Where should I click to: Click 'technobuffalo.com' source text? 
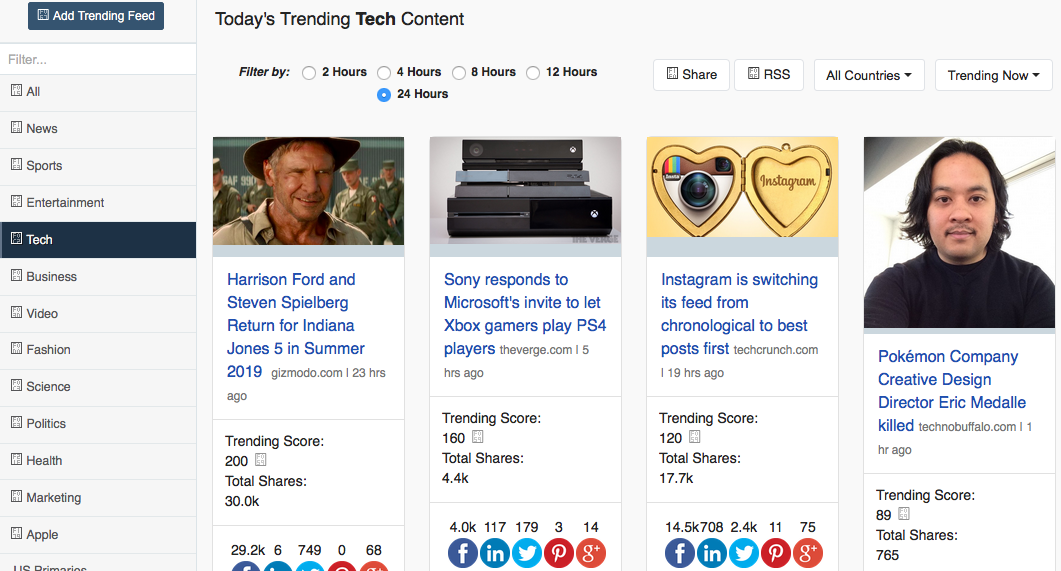(967, 427)
